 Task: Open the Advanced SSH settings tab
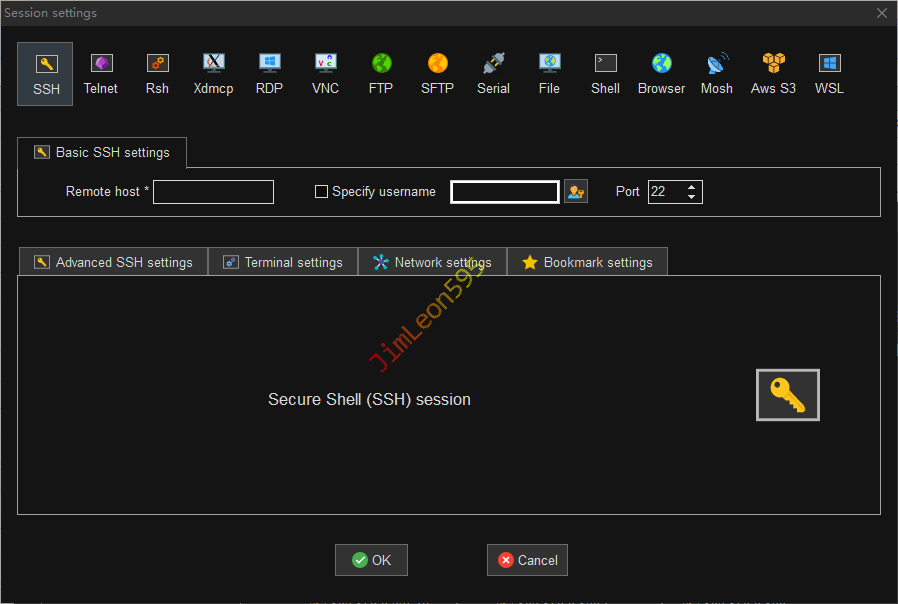point(113,262)
